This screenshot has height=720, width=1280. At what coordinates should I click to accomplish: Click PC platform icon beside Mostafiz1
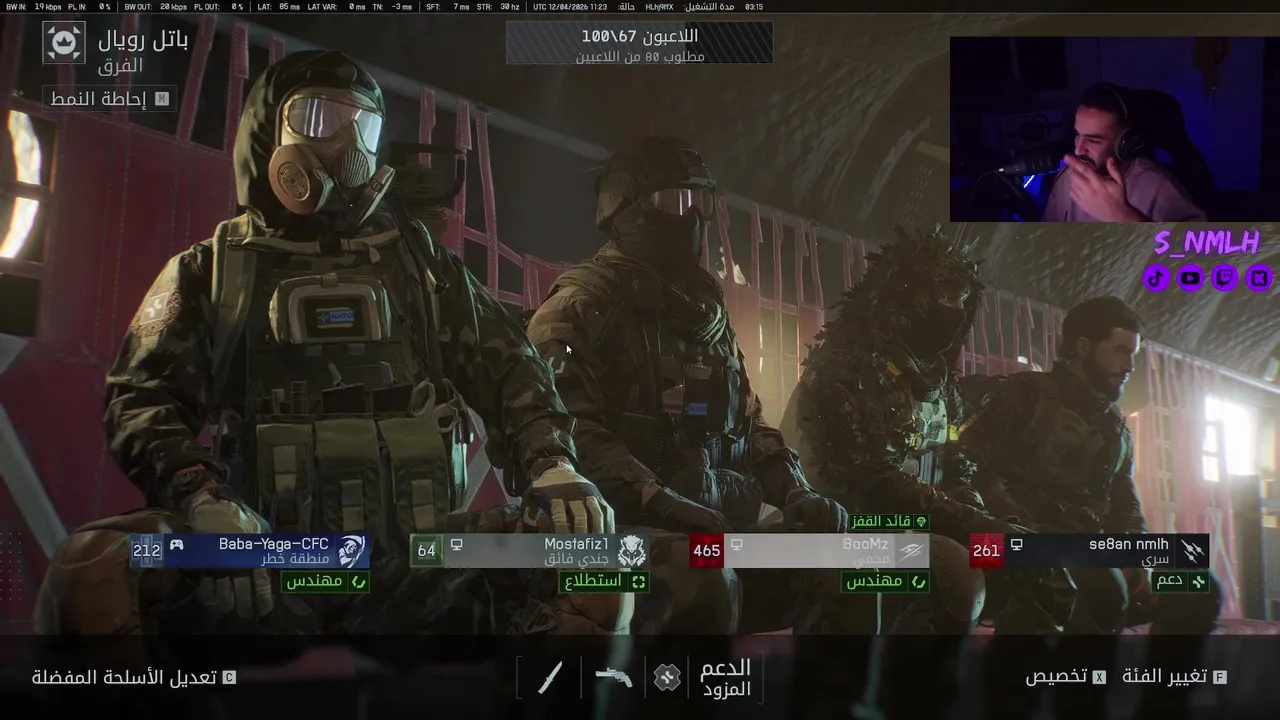point(456,545)
